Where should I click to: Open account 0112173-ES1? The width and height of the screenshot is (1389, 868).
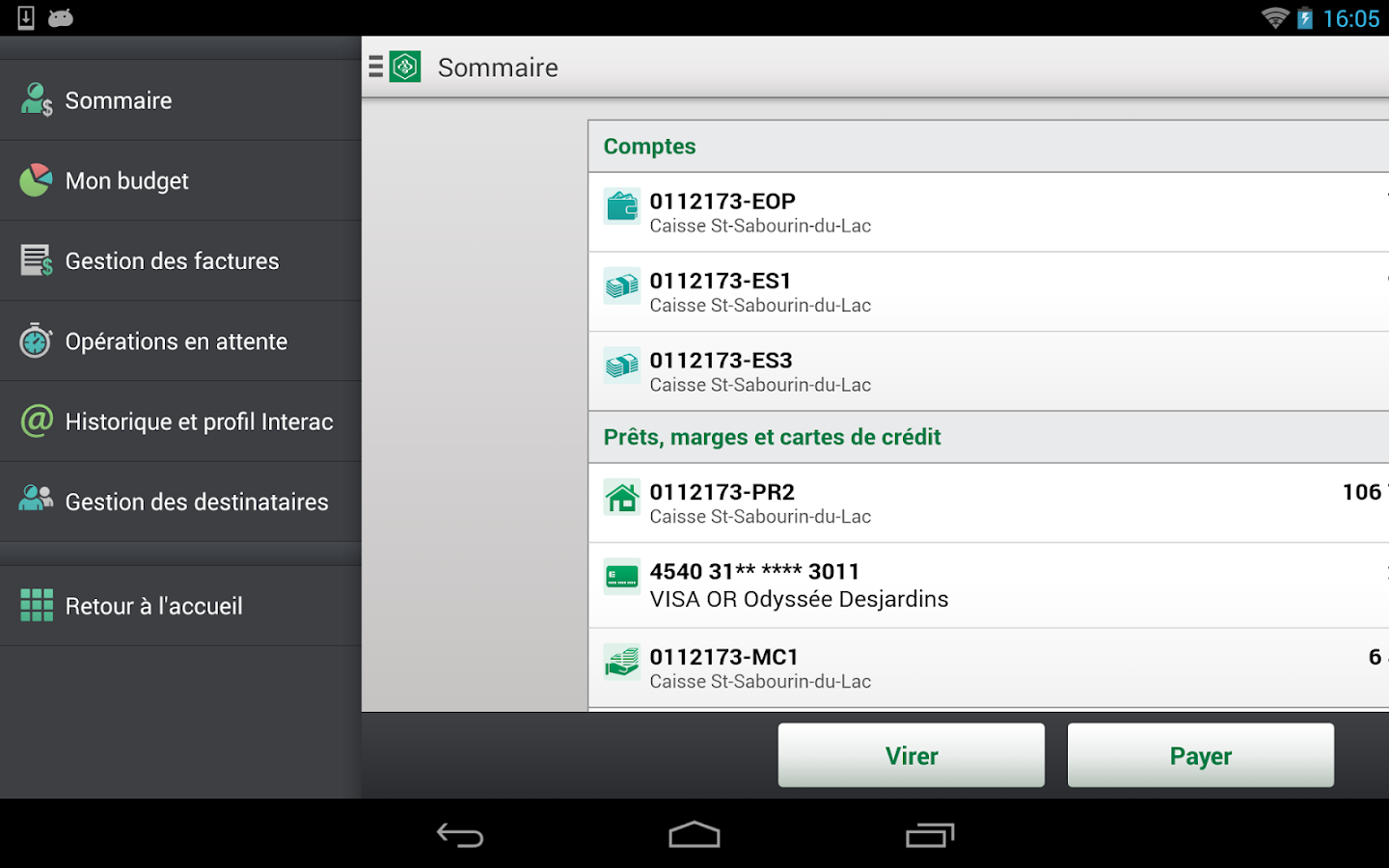pyautogui.click(x=989, y=292)
